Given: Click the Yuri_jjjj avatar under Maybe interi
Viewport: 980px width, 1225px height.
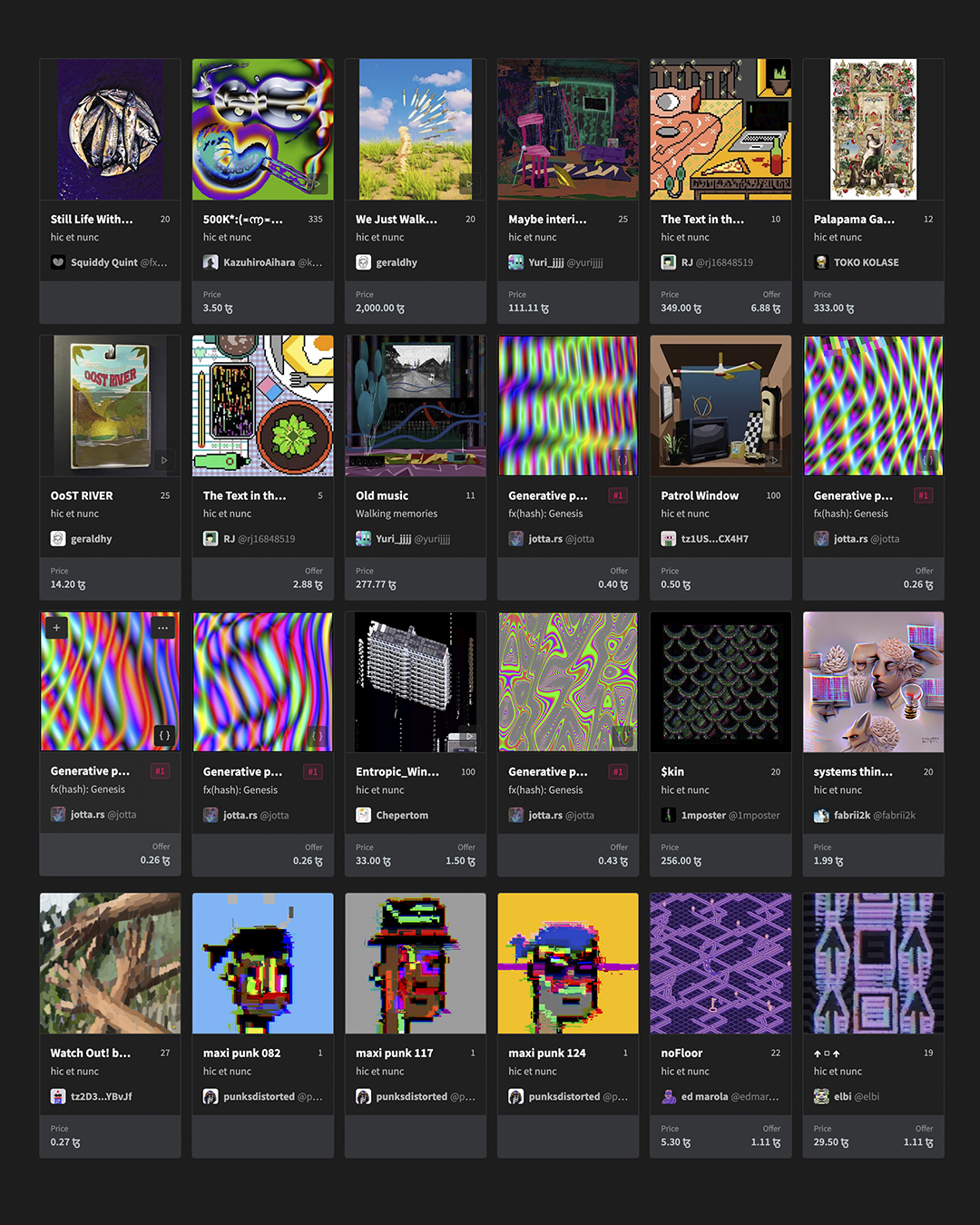Looking at the screenshot, I should click(x=515, y=262).
